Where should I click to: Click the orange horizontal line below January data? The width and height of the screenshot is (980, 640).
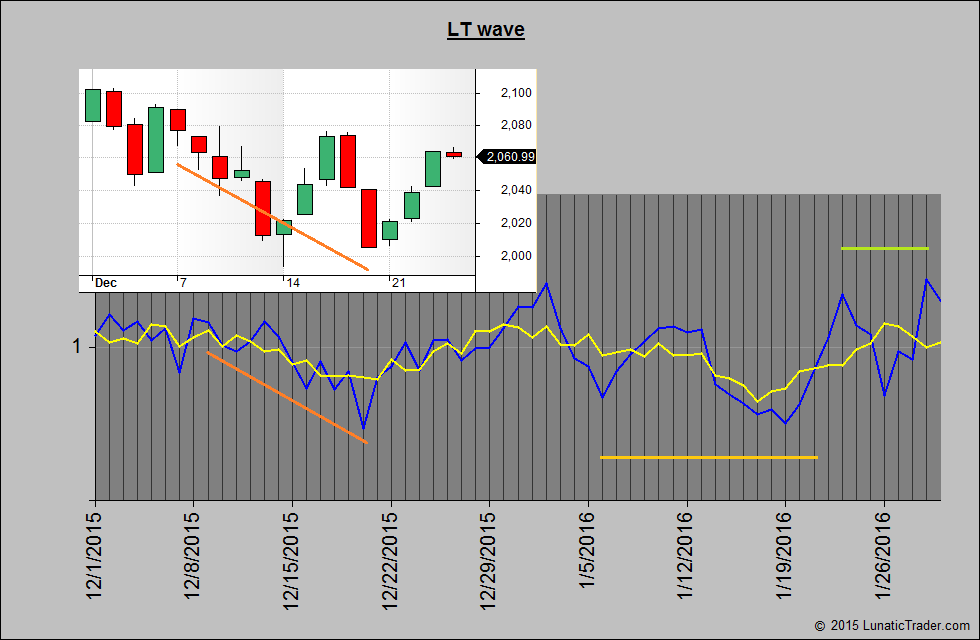(x=708, y=457)
